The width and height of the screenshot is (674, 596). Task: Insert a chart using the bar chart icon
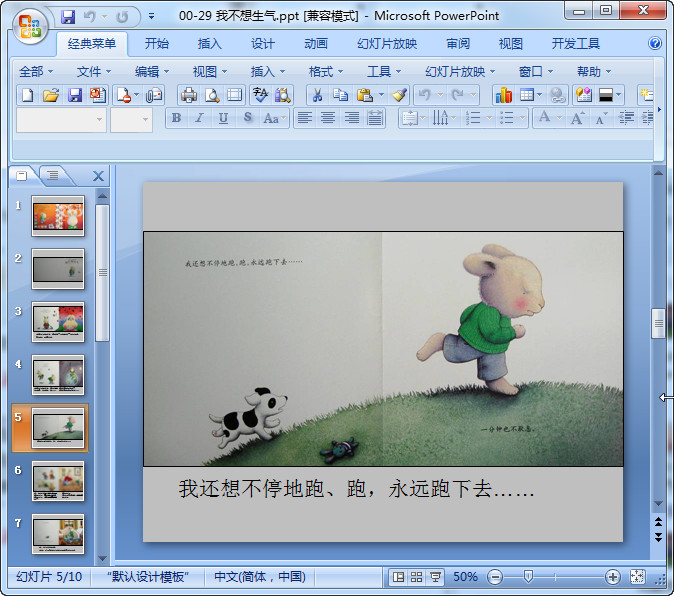click(x=503, y=95)
